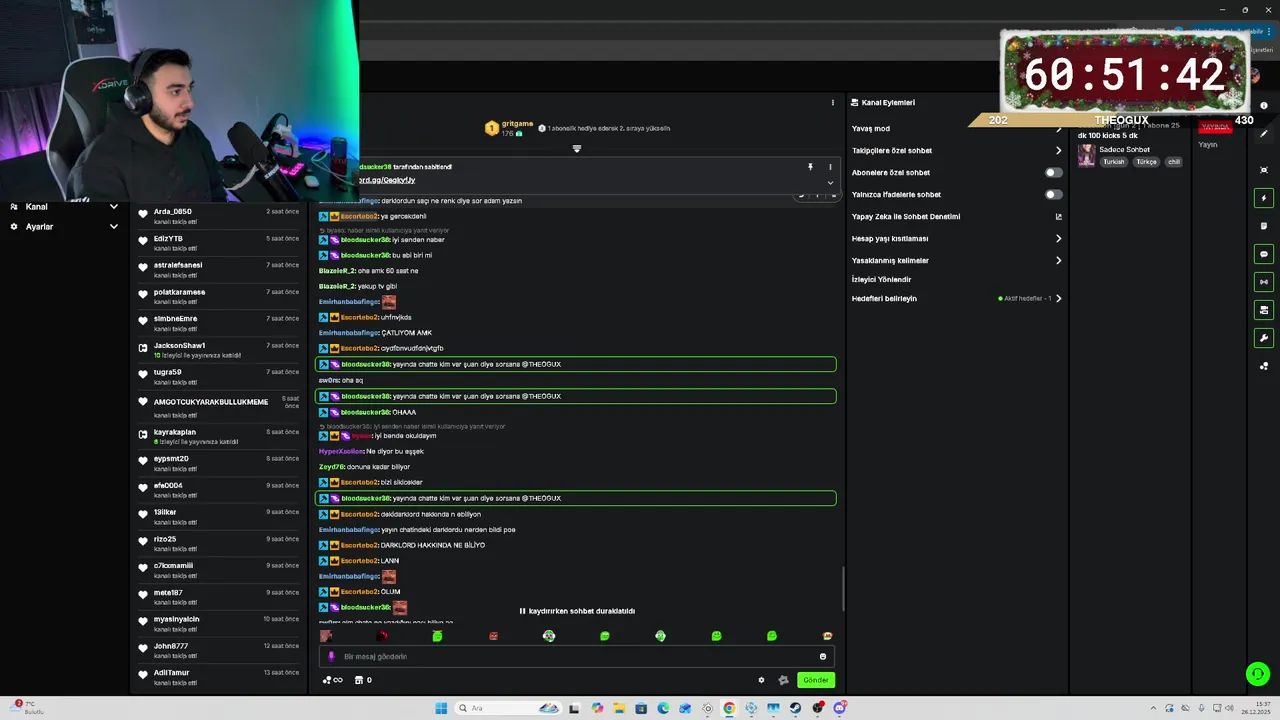Viewport: 1280px width, 720px height.
Task: Open Steam from taskbar
Action: coord(795,708)
